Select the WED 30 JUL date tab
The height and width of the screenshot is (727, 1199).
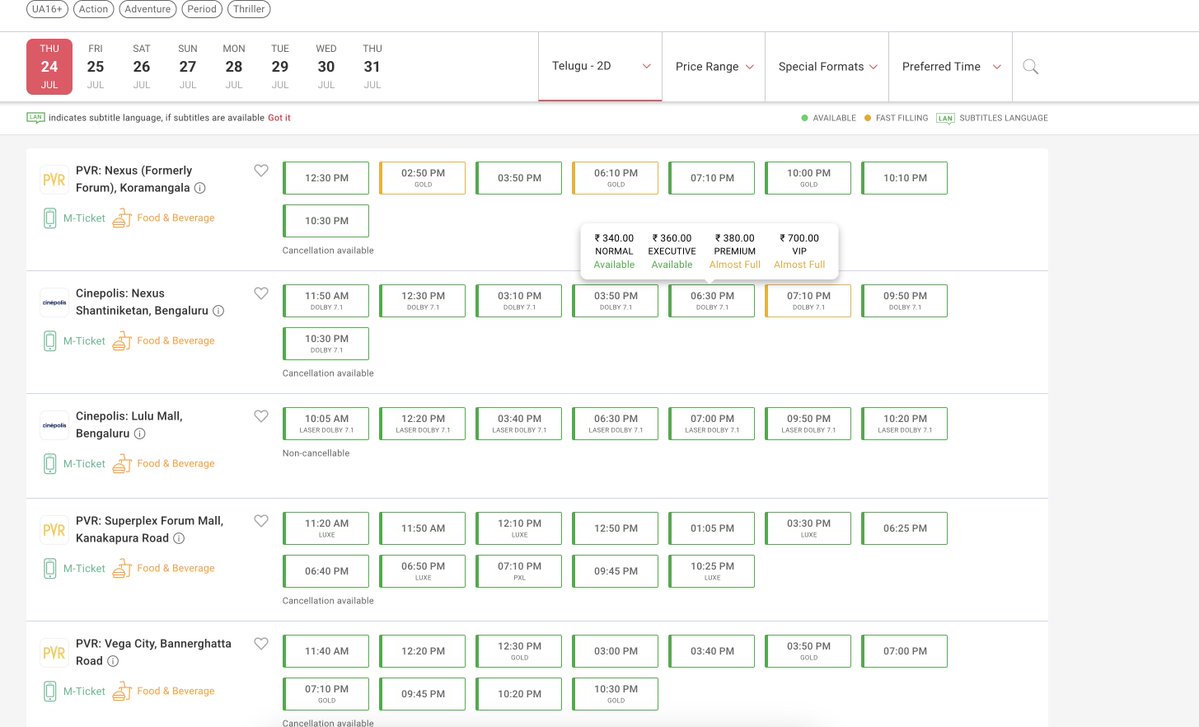[327, 67]
